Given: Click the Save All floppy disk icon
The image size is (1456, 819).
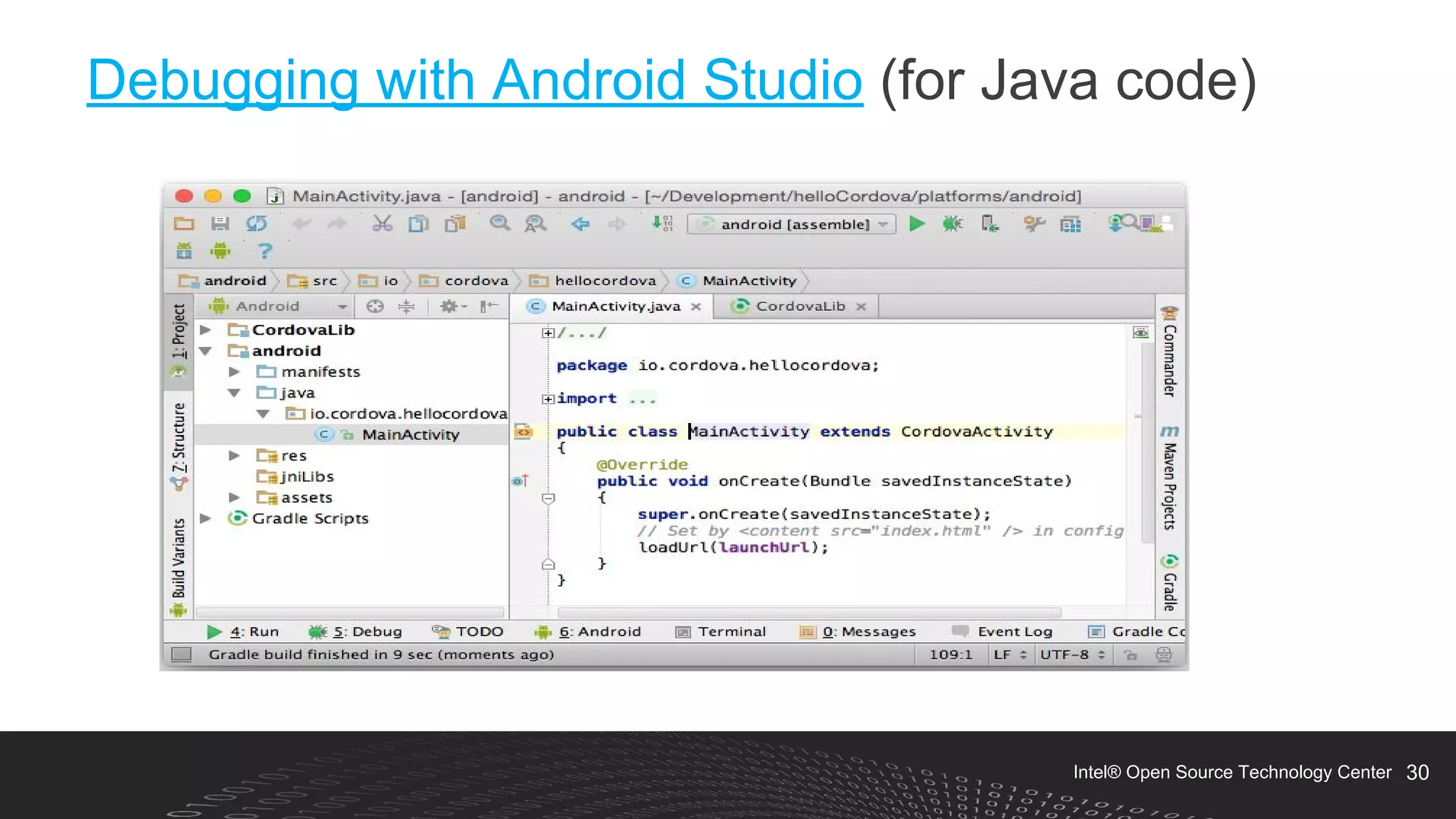Looking at the screenshot, I should click(220, 224).
